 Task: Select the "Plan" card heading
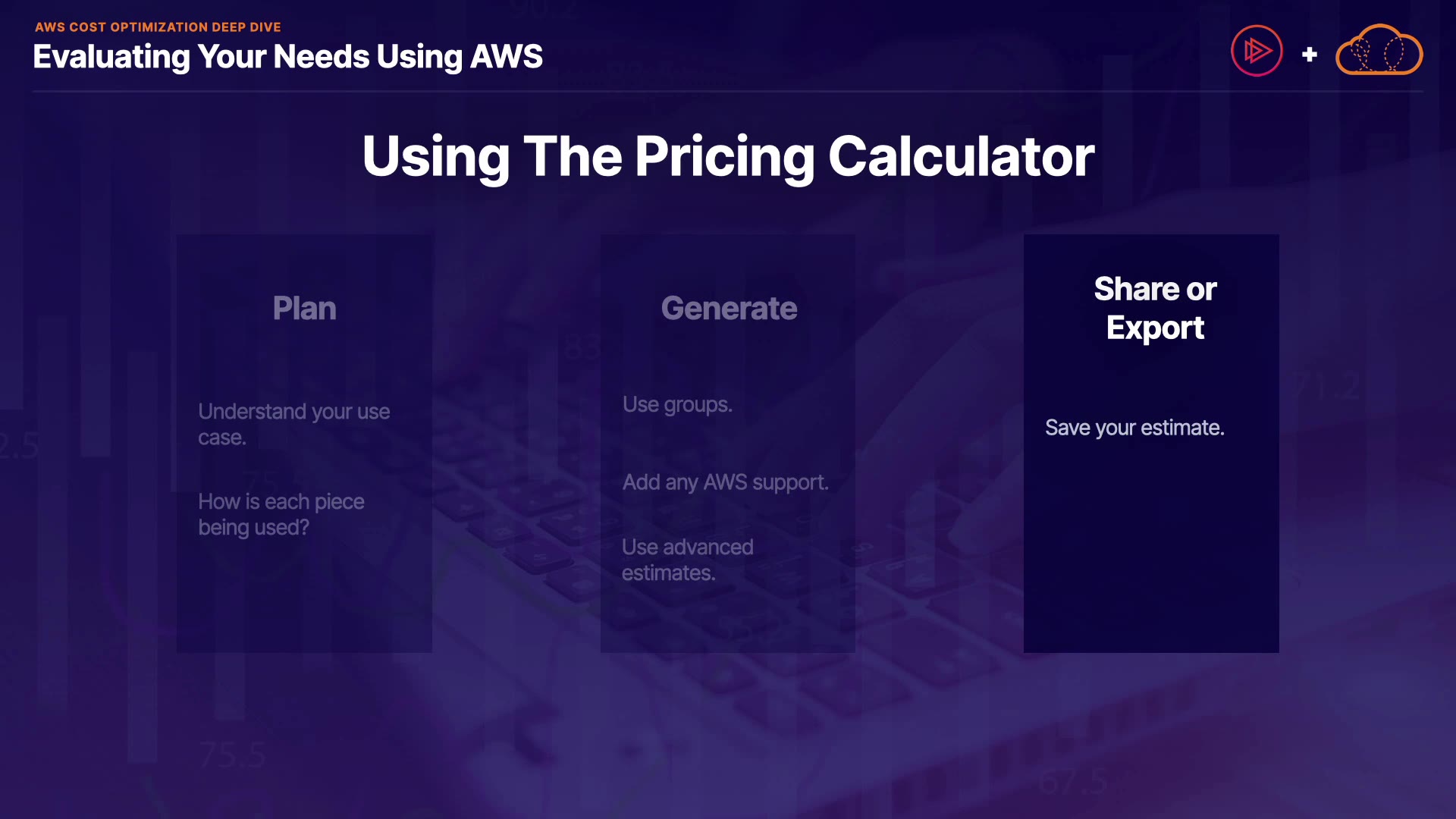click(304, 309)
